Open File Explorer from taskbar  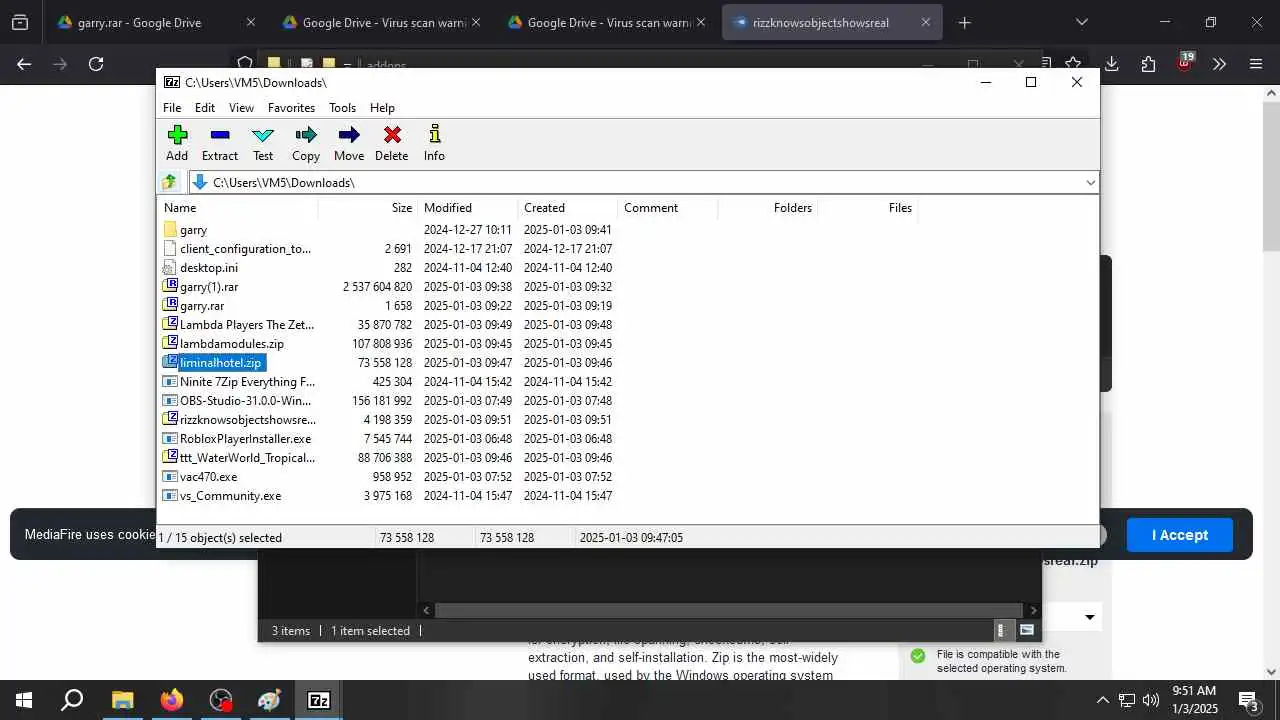click(122, 700)
